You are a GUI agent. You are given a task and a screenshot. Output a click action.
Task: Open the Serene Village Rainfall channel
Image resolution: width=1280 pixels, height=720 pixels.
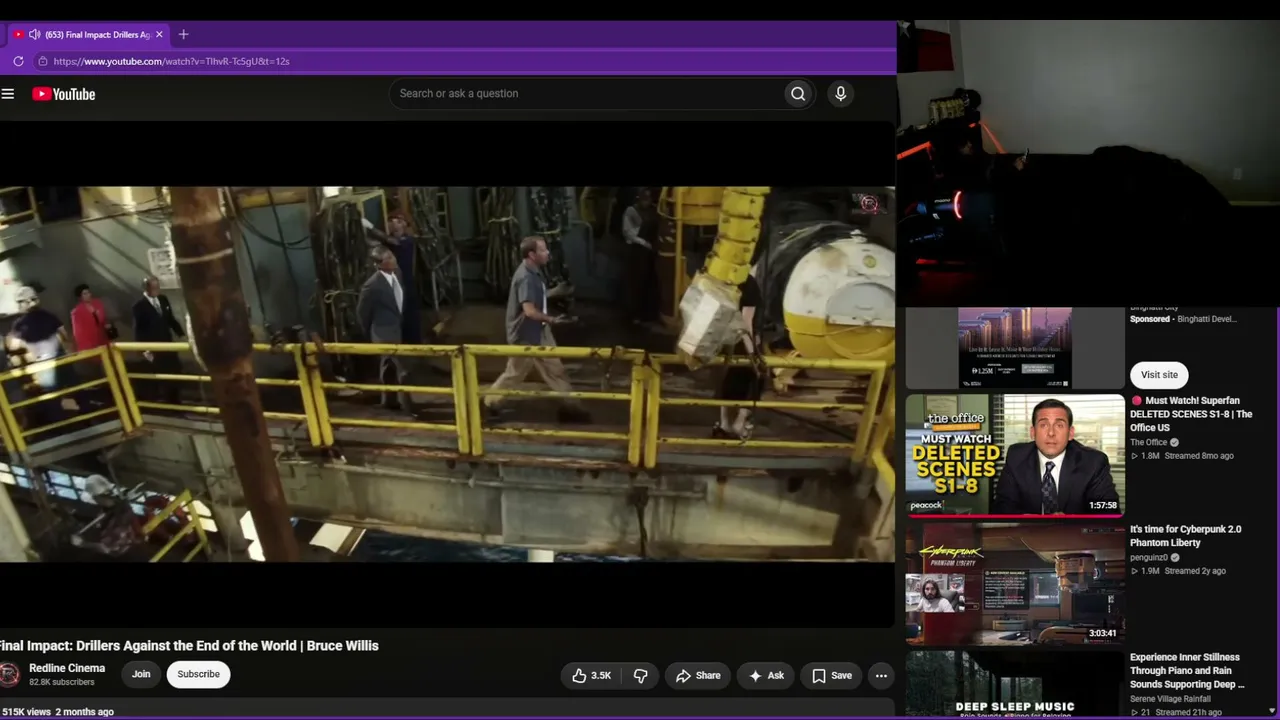click(1170, 699)
